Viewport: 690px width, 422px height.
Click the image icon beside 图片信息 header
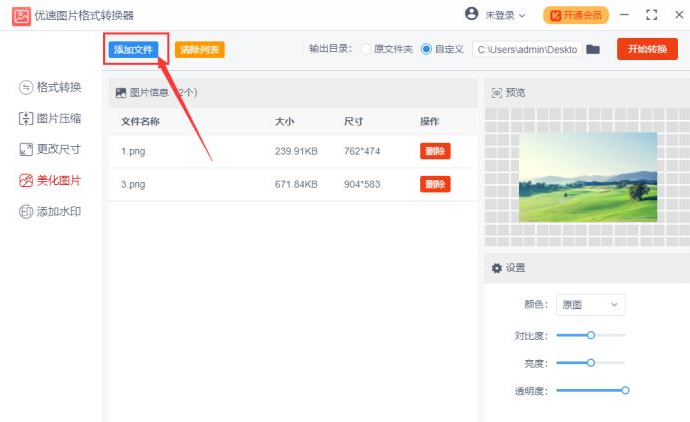tap(121, 92)
